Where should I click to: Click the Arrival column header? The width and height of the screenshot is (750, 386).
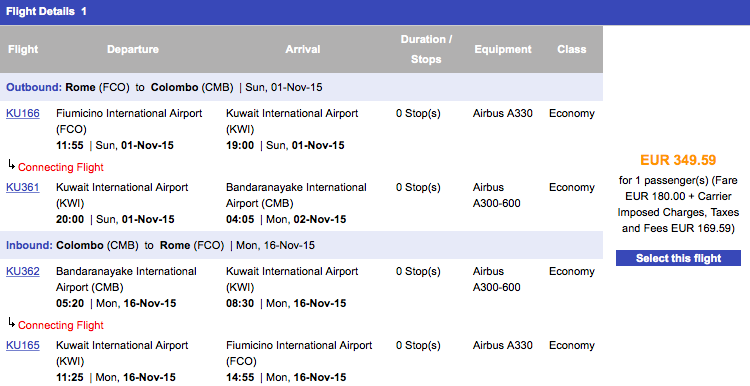(302, 49)
